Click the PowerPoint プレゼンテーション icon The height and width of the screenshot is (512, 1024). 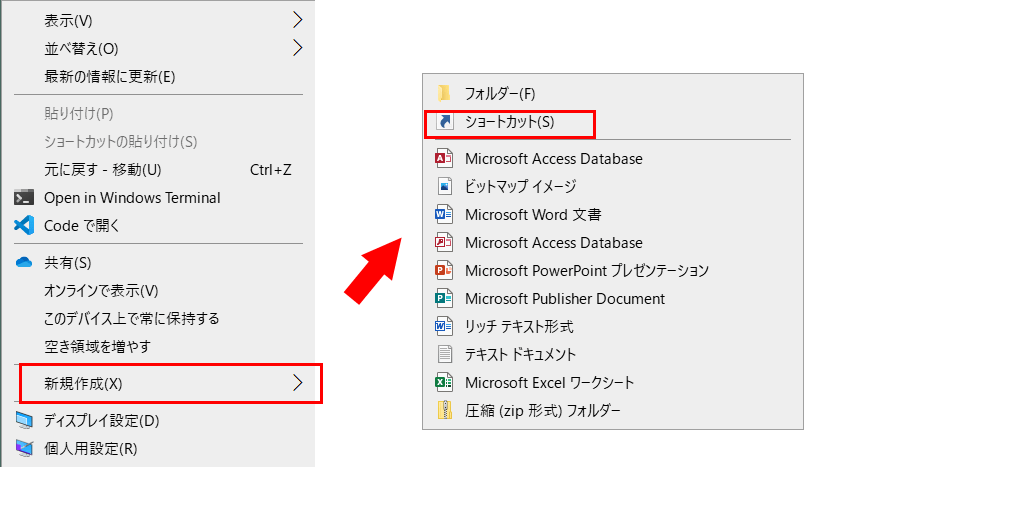tap(444, 270)
